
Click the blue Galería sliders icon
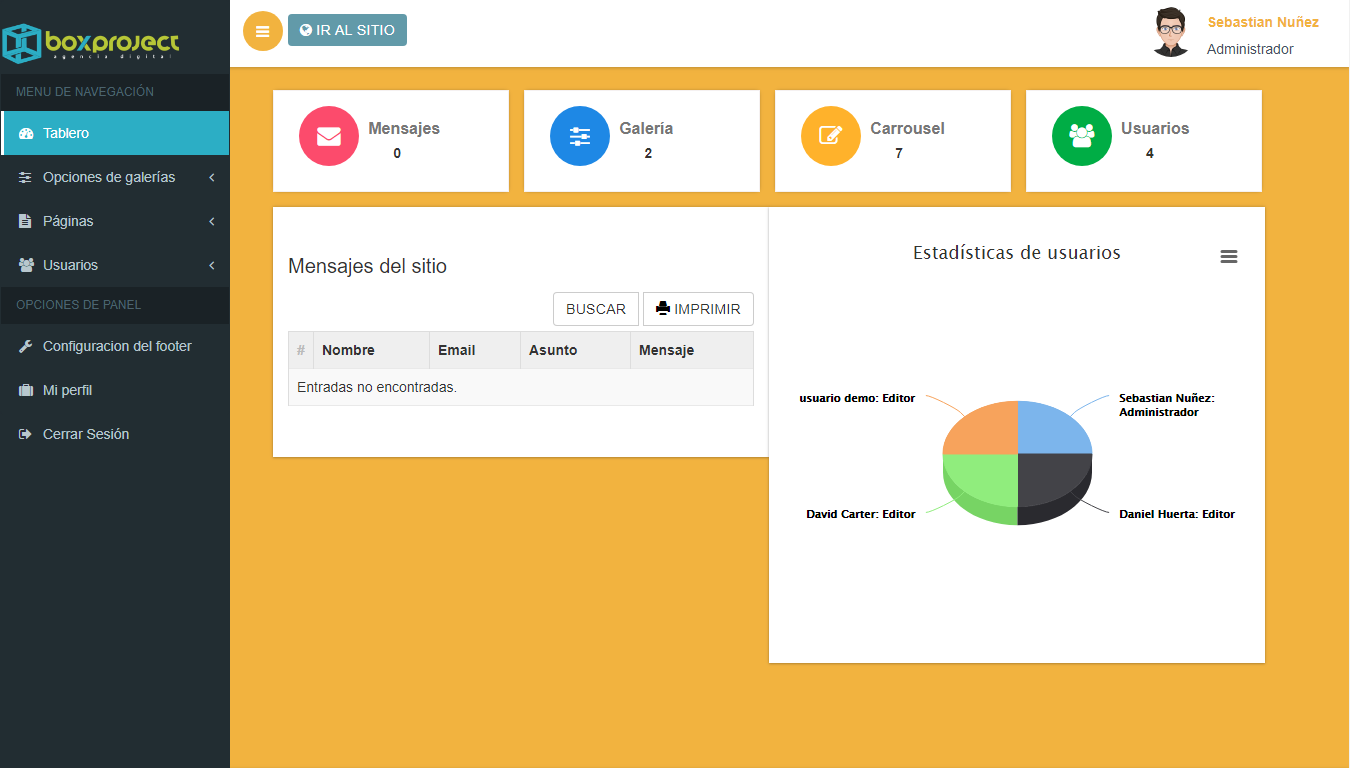coord(580,136)
